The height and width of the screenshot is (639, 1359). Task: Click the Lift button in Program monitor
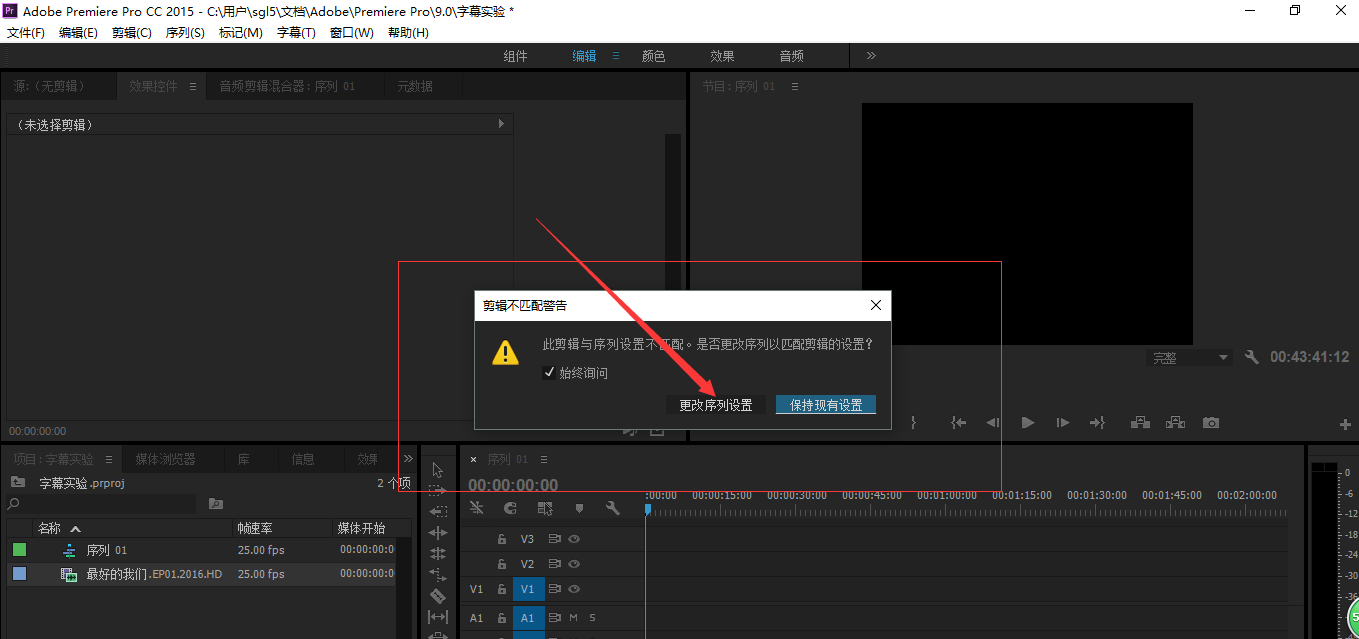pos(1140,423)
